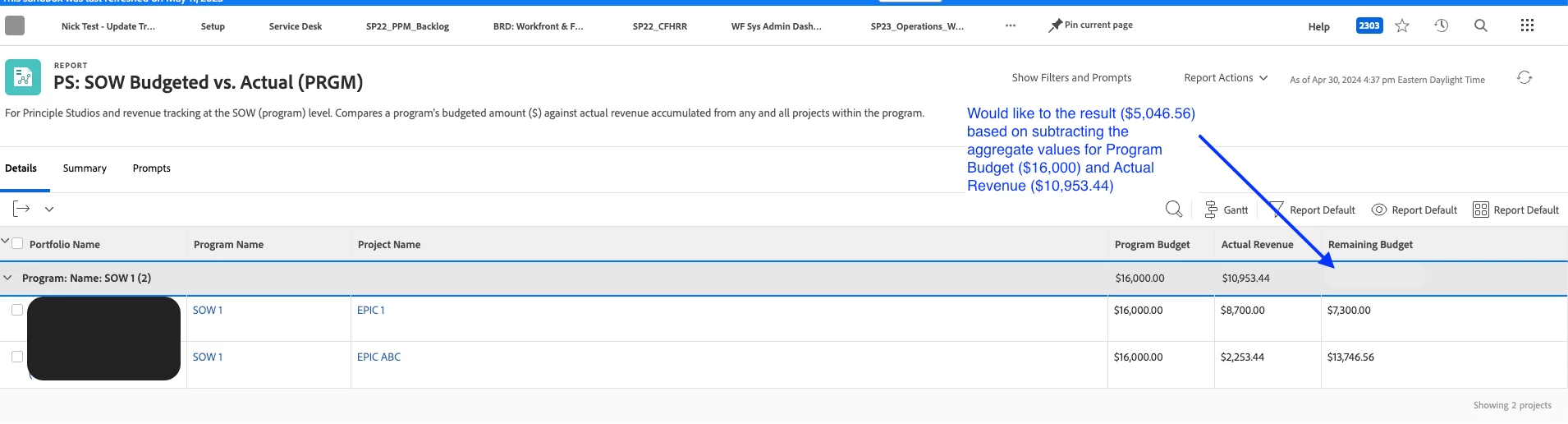Open SOW 1 program link in EPIC 1 row

(x=208, y=310)
